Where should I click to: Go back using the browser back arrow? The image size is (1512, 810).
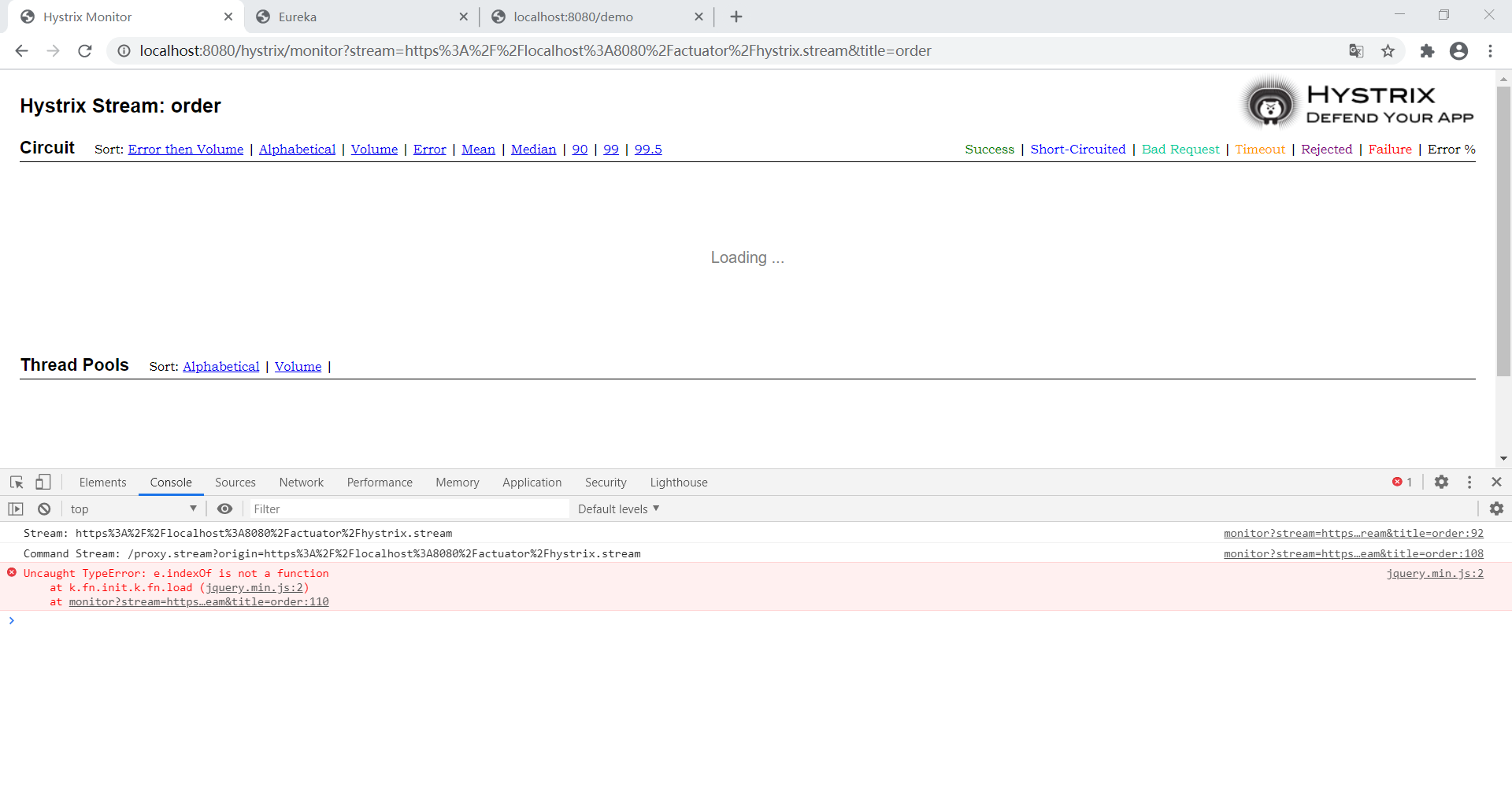point(21,51)
